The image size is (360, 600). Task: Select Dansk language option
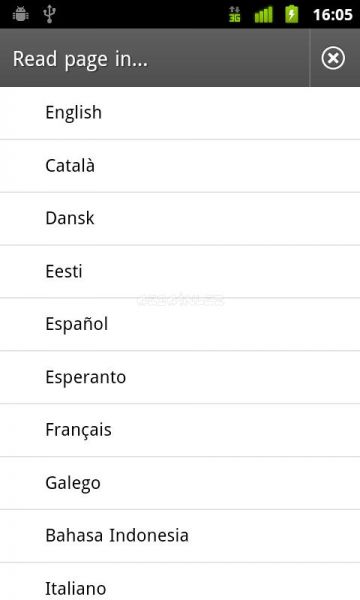click(180, 219)
